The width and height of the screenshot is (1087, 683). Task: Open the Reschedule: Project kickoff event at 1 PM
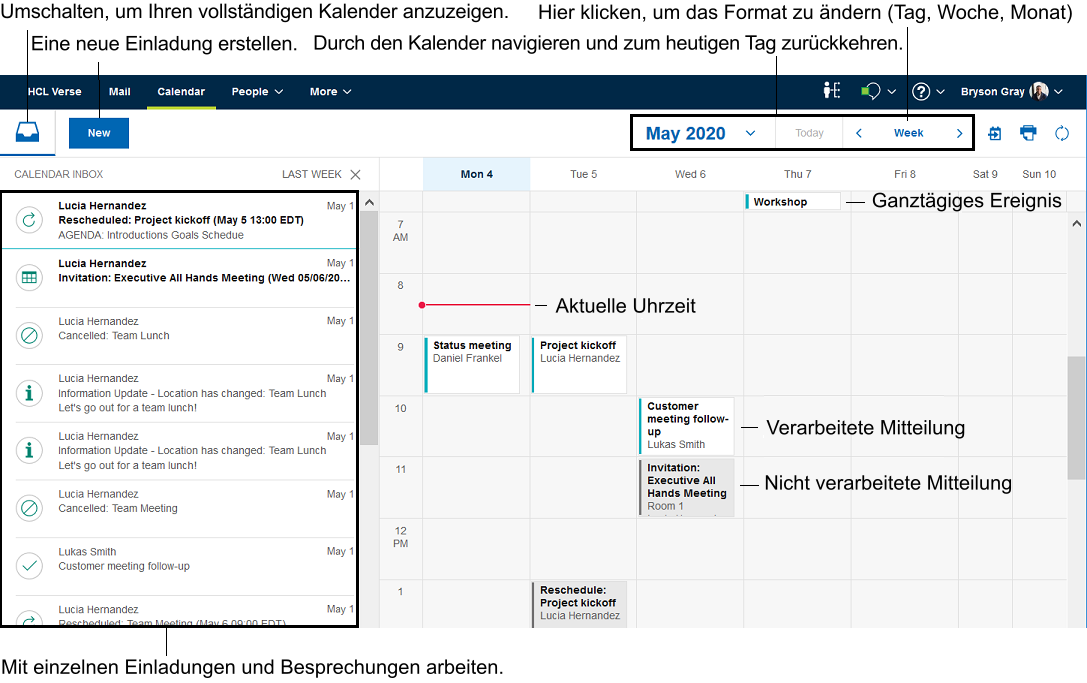pos(579,604)
